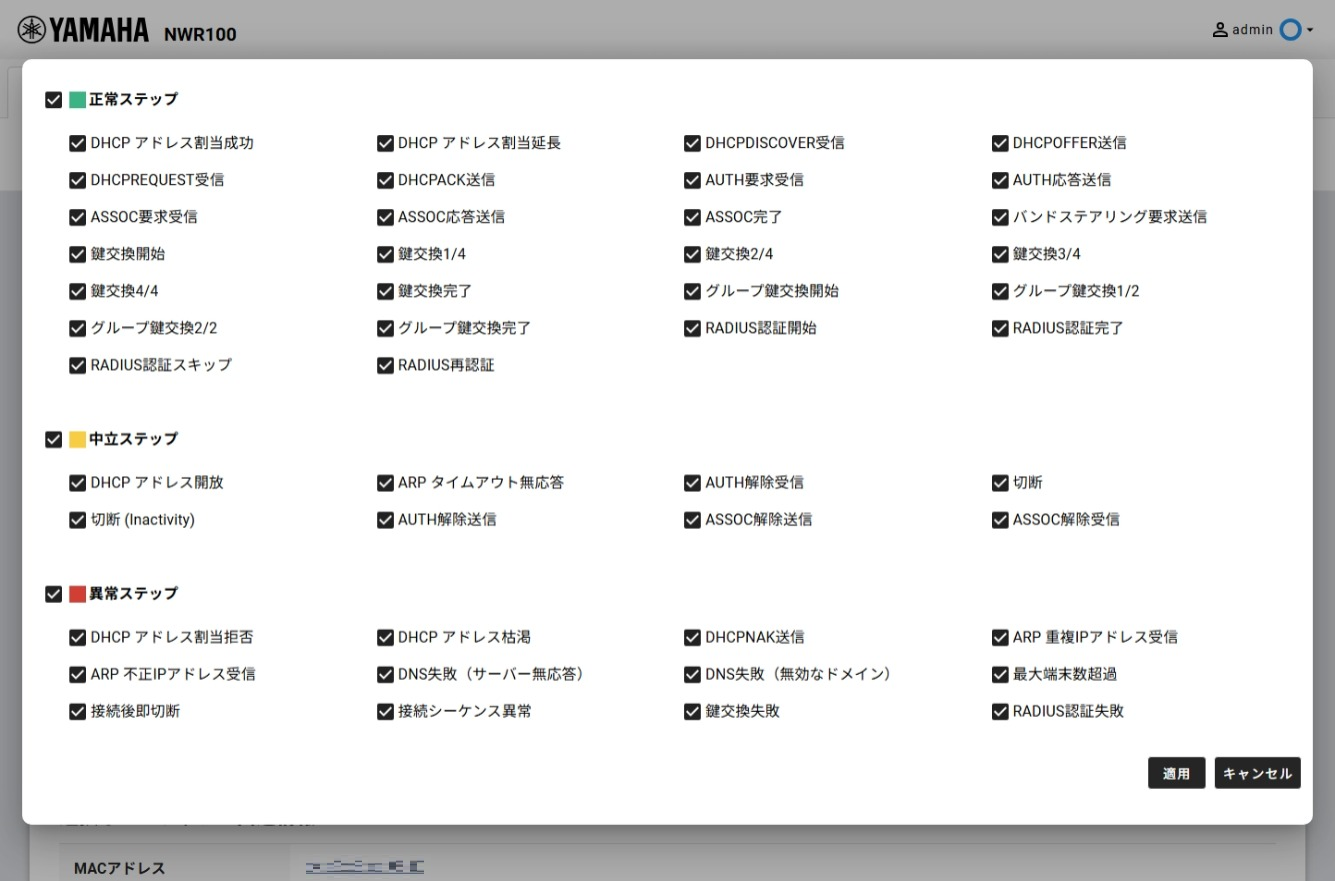Uncheck the RADIUS再認証 checkbox
Viewport: 1335px width, 881px height.
[385, 365]
